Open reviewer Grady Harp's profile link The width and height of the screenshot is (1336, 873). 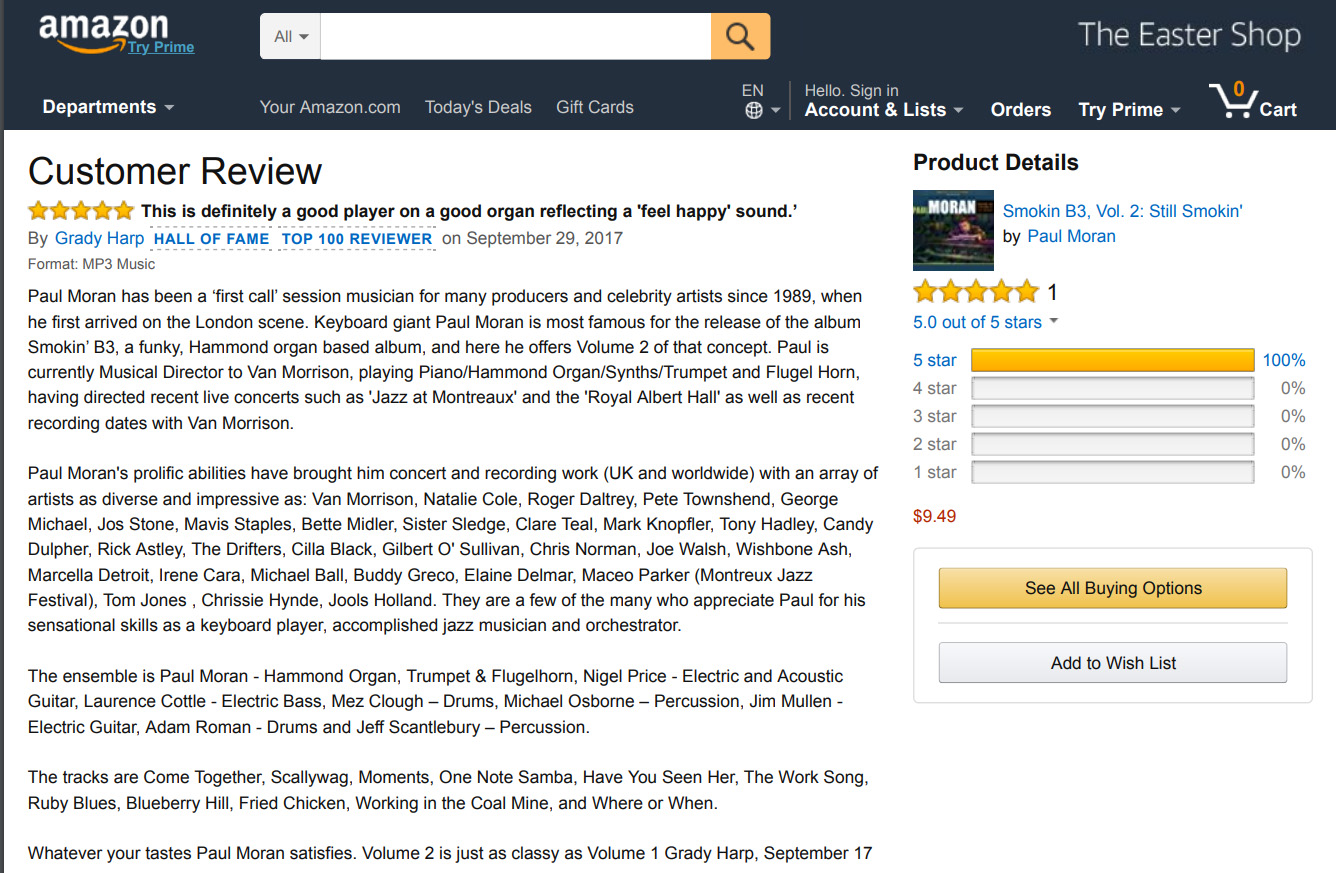pos(99,238)
